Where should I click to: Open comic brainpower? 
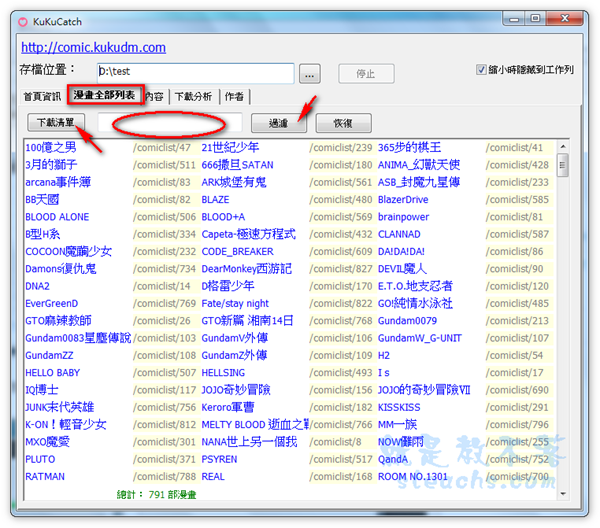coord(403,217)
